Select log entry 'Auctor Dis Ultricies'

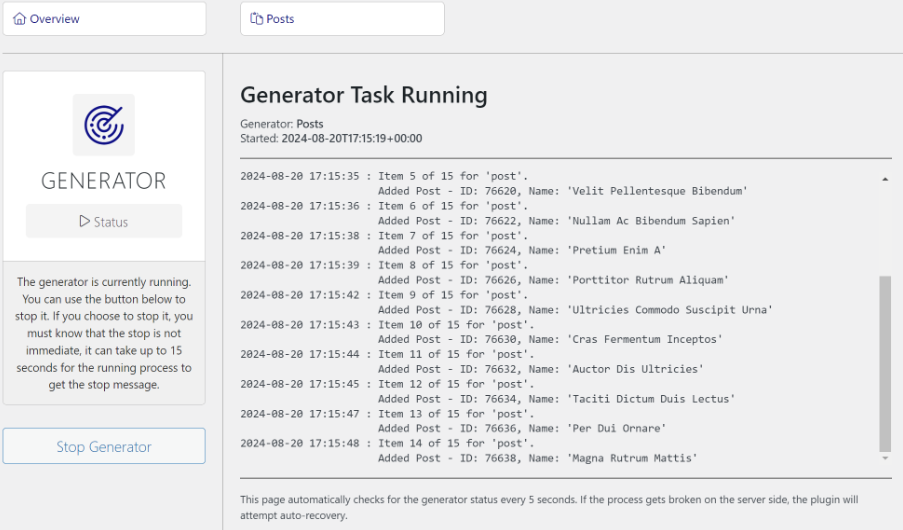click(541, 369)
